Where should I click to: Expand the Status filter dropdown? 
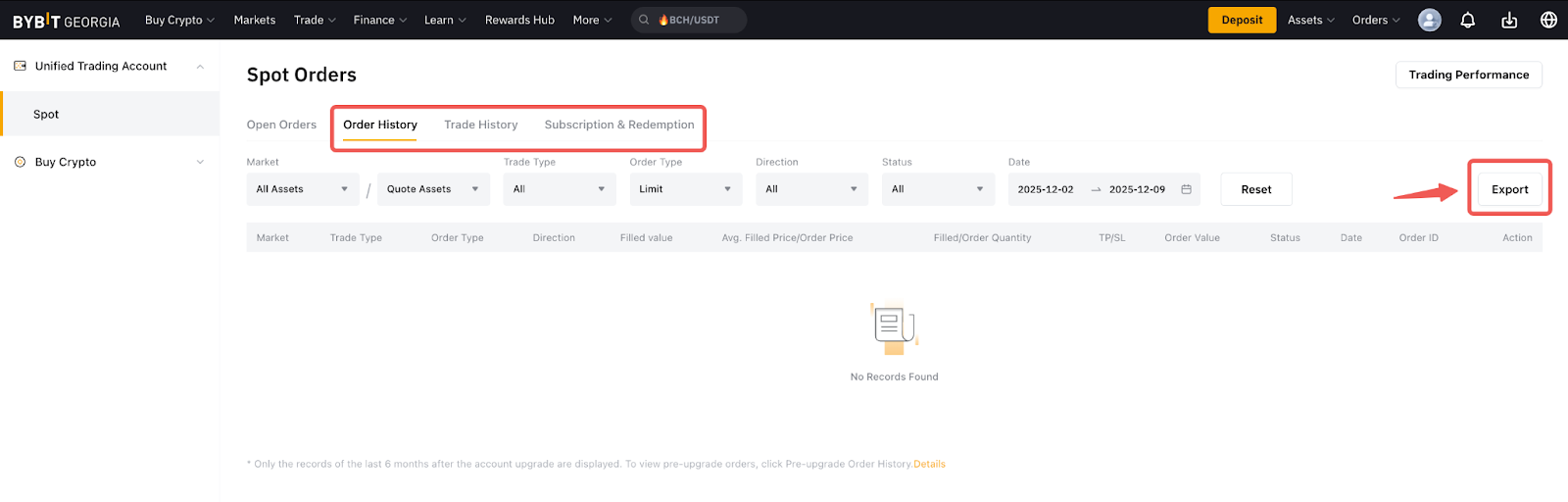[937, 189]
